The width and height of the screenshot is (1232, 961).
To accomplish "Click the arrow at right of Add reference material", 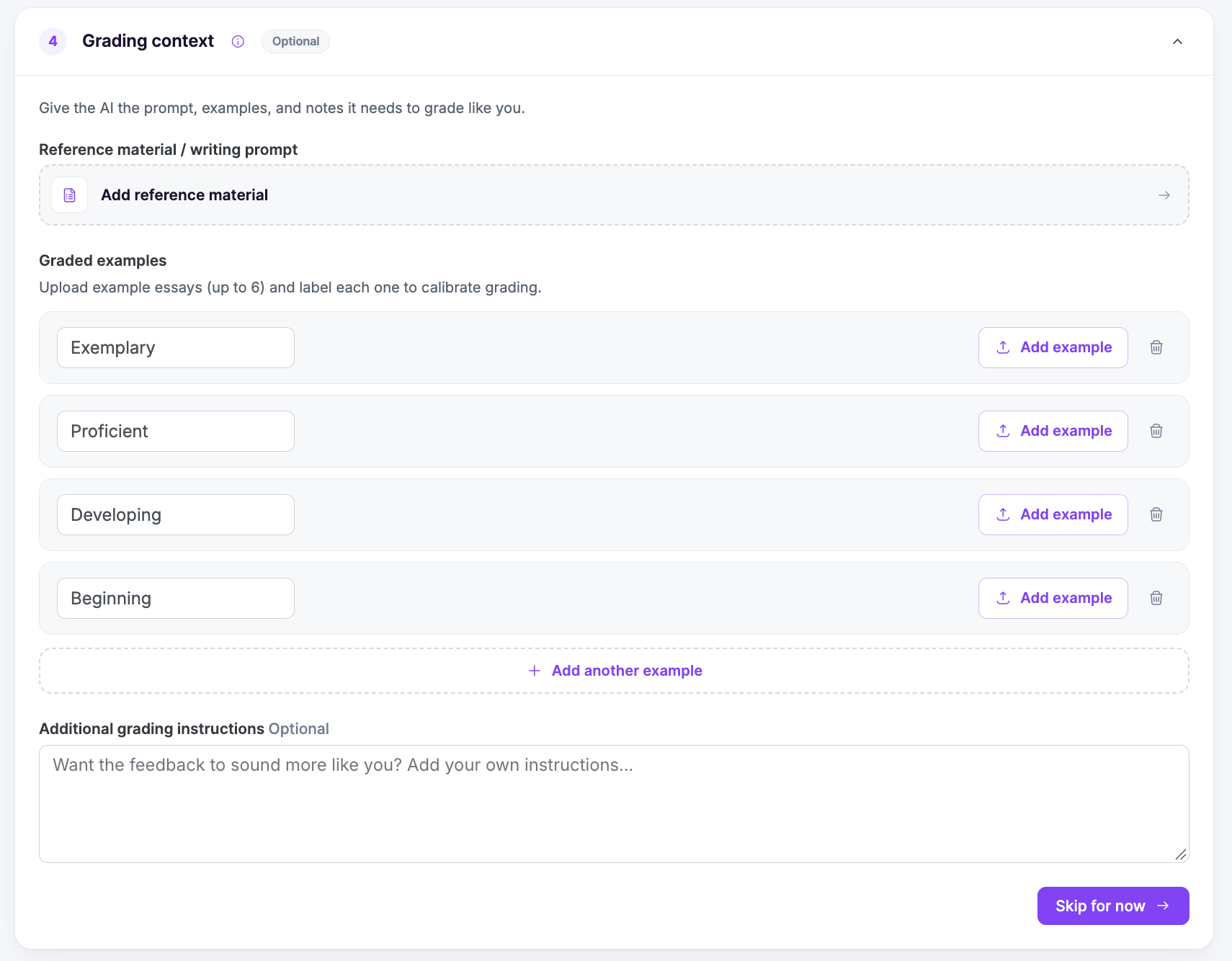I will pos(1164,195).
